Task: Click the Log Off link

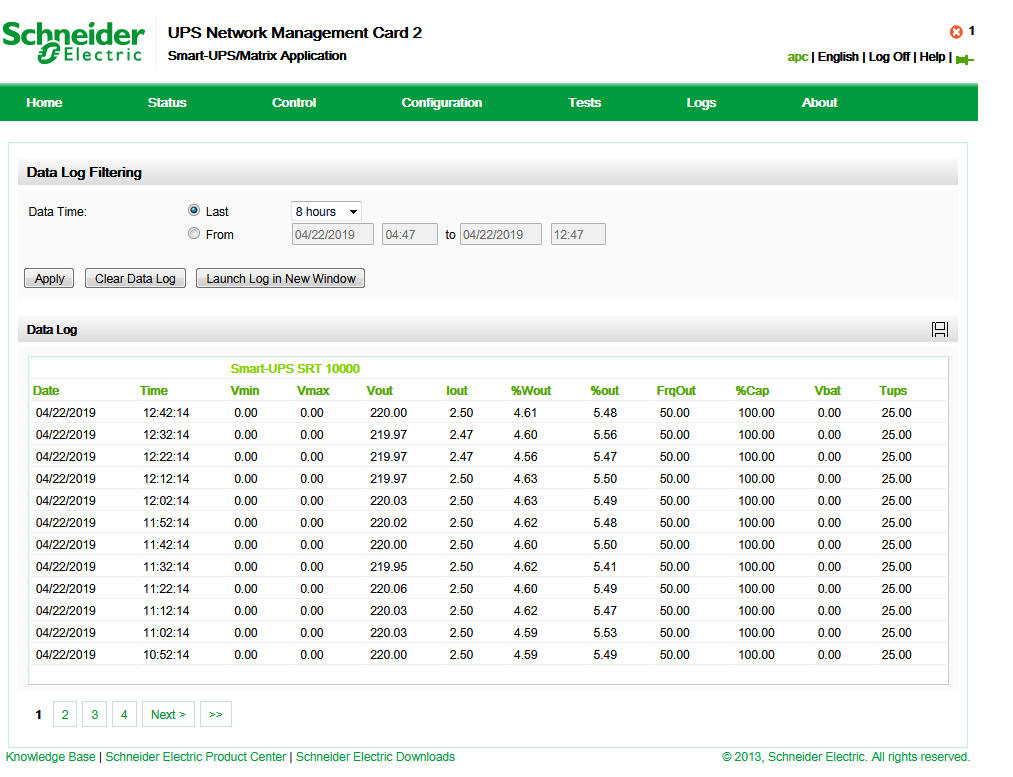Action: [x=888, y=57]
